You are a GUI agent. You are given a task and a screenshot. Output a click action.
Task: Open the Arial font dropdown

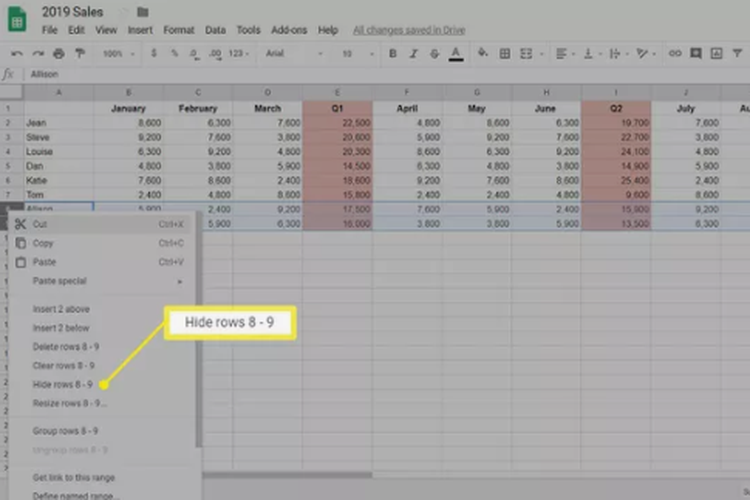pyautogui.click(x=294, y=54)
